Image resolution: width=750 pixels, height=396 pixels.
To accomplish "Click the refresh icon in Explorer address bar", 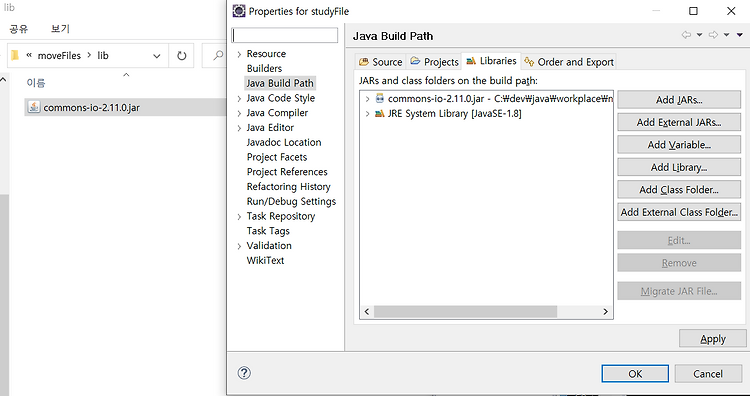I will 181,56.
